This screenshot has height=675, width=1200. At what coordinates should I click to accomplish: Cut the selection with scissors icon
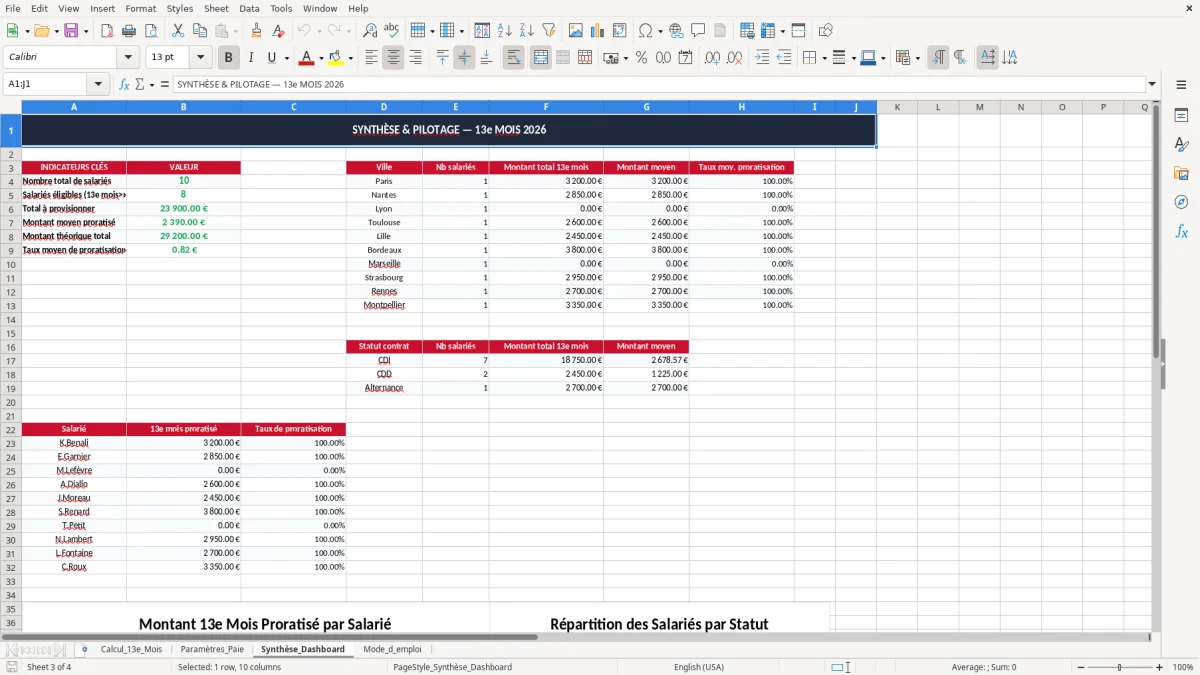[x=178, y=31]
